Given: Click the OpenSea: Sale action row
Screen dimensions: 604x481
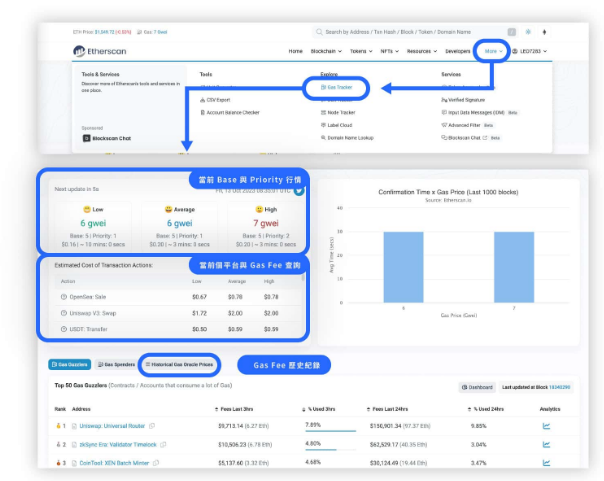Looking at the screenshot, I should pyautogui.click(x=178, y=297).
